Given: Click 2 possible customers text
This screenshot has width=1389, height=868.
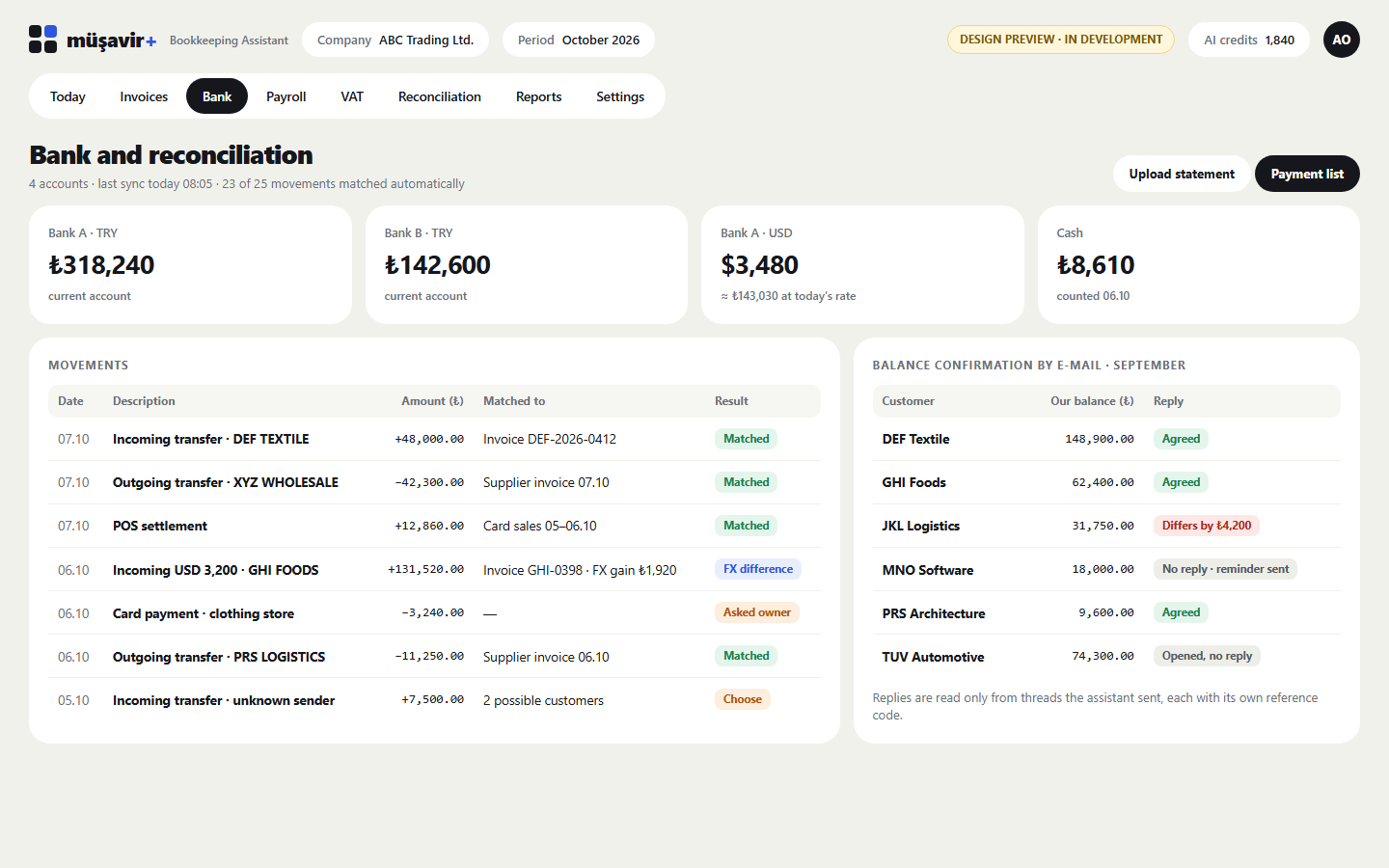Looking at the screenshot, I should tap(543, 700).
